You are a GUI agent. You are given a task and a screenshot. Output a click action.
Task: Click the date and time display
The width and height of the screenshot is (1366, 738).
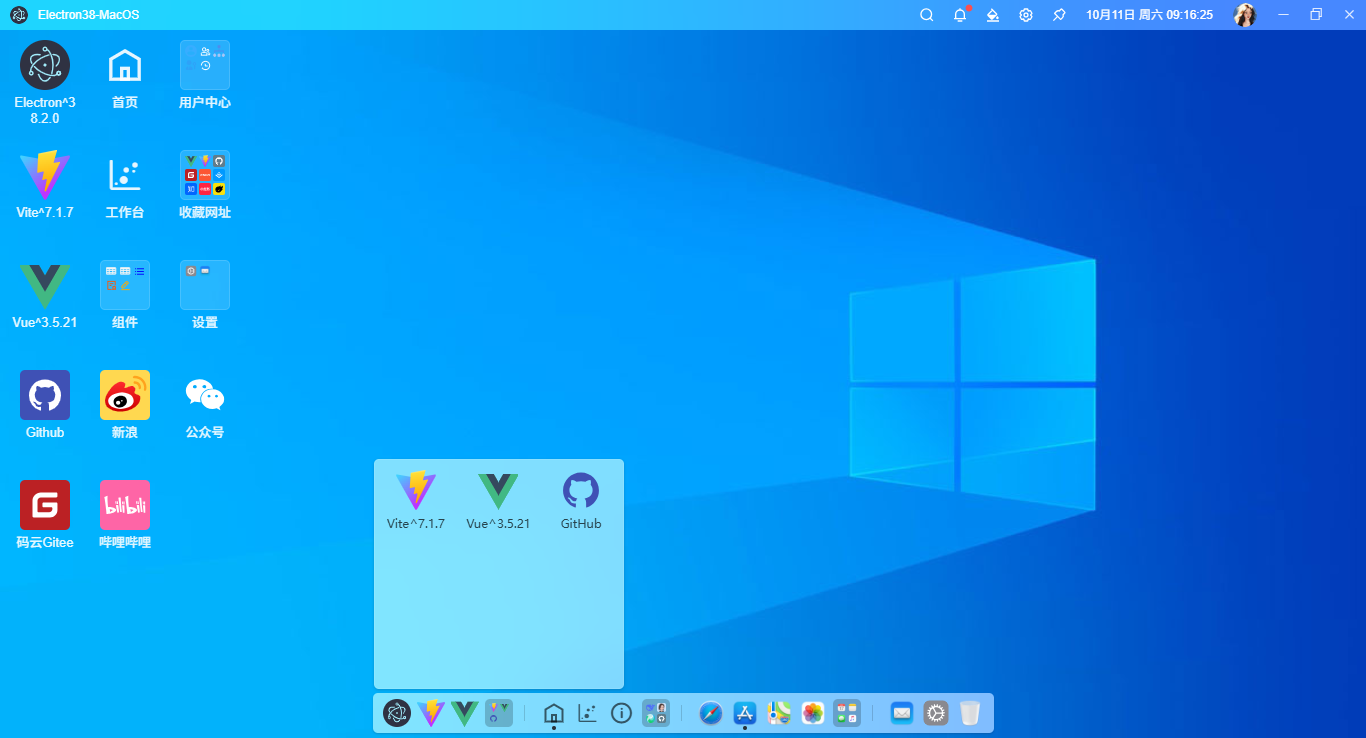1149,15
